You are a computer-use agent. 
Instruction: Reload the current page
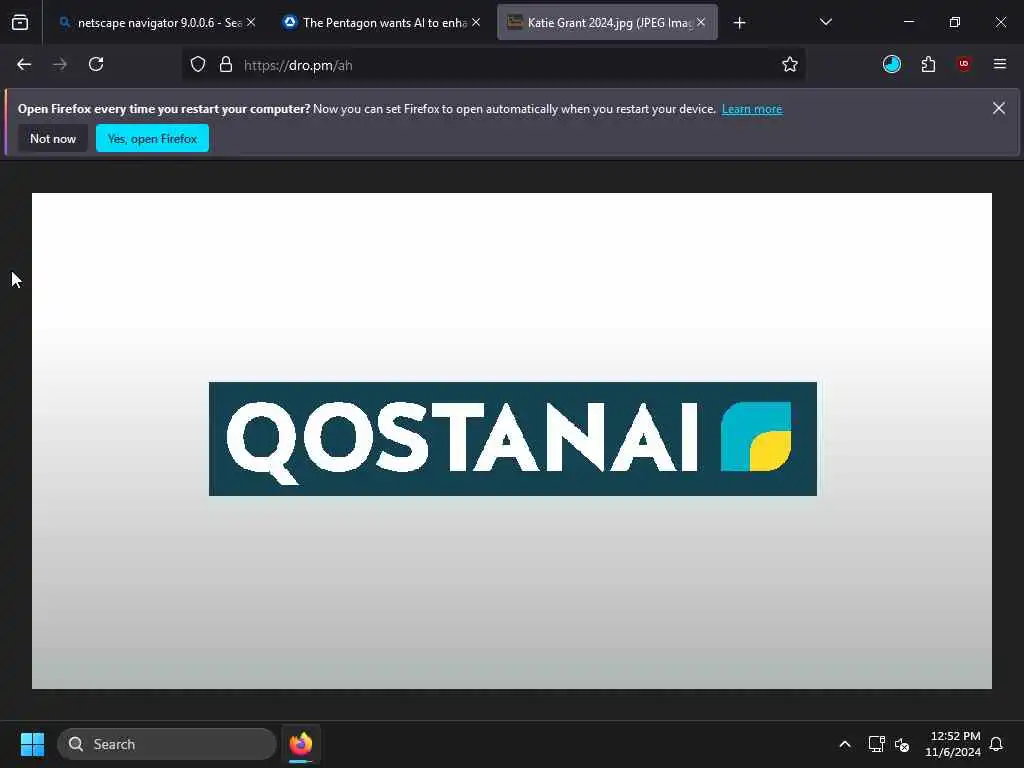(96, 65)
